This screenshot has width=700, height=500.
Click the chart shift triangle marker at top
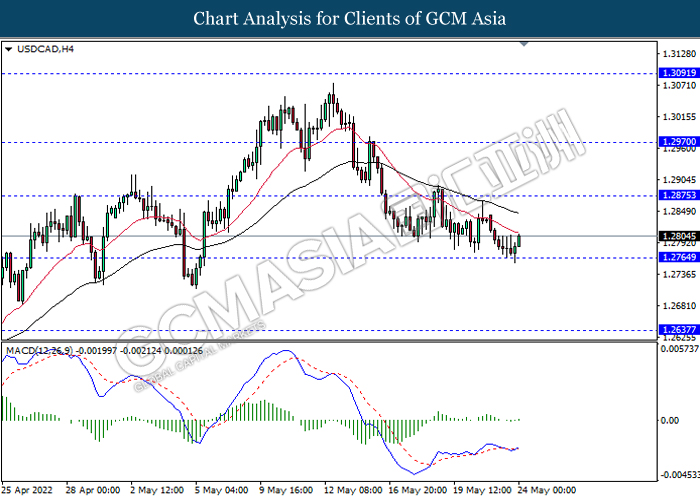[524, 44]
